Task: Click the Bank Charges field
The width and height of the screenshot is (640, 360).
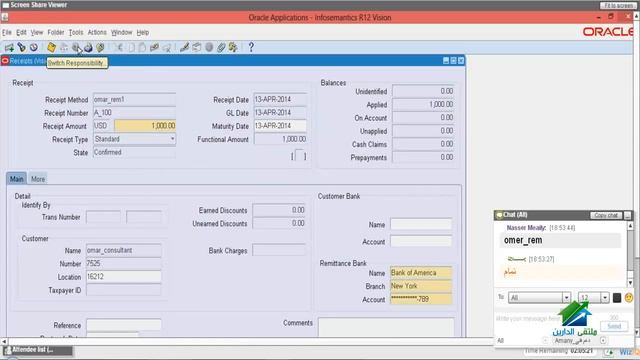Action: tap(279, 250)
